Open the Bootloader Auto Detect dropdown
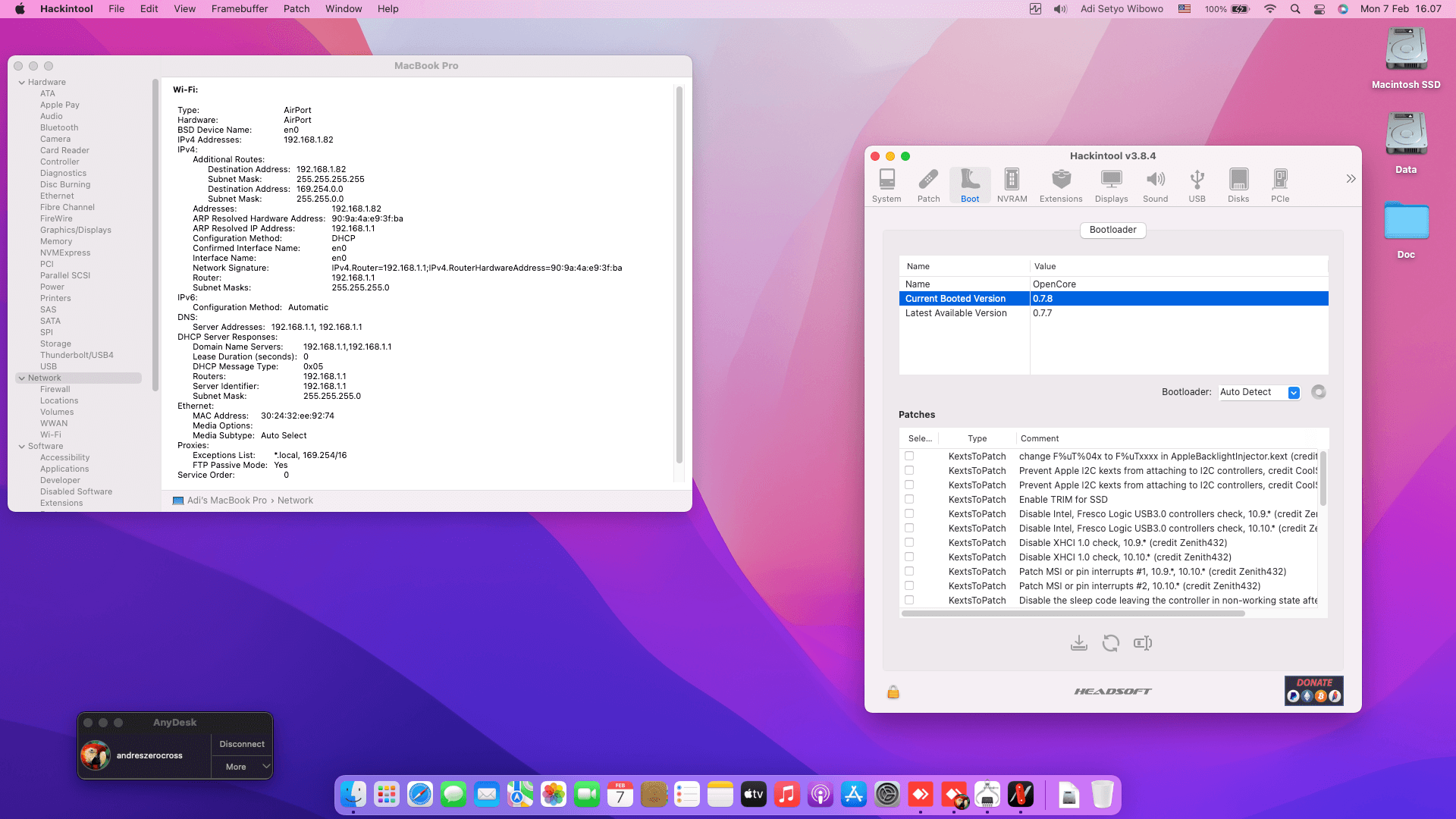Screen dimensions: 1456x819 [x=1260, y=392]
